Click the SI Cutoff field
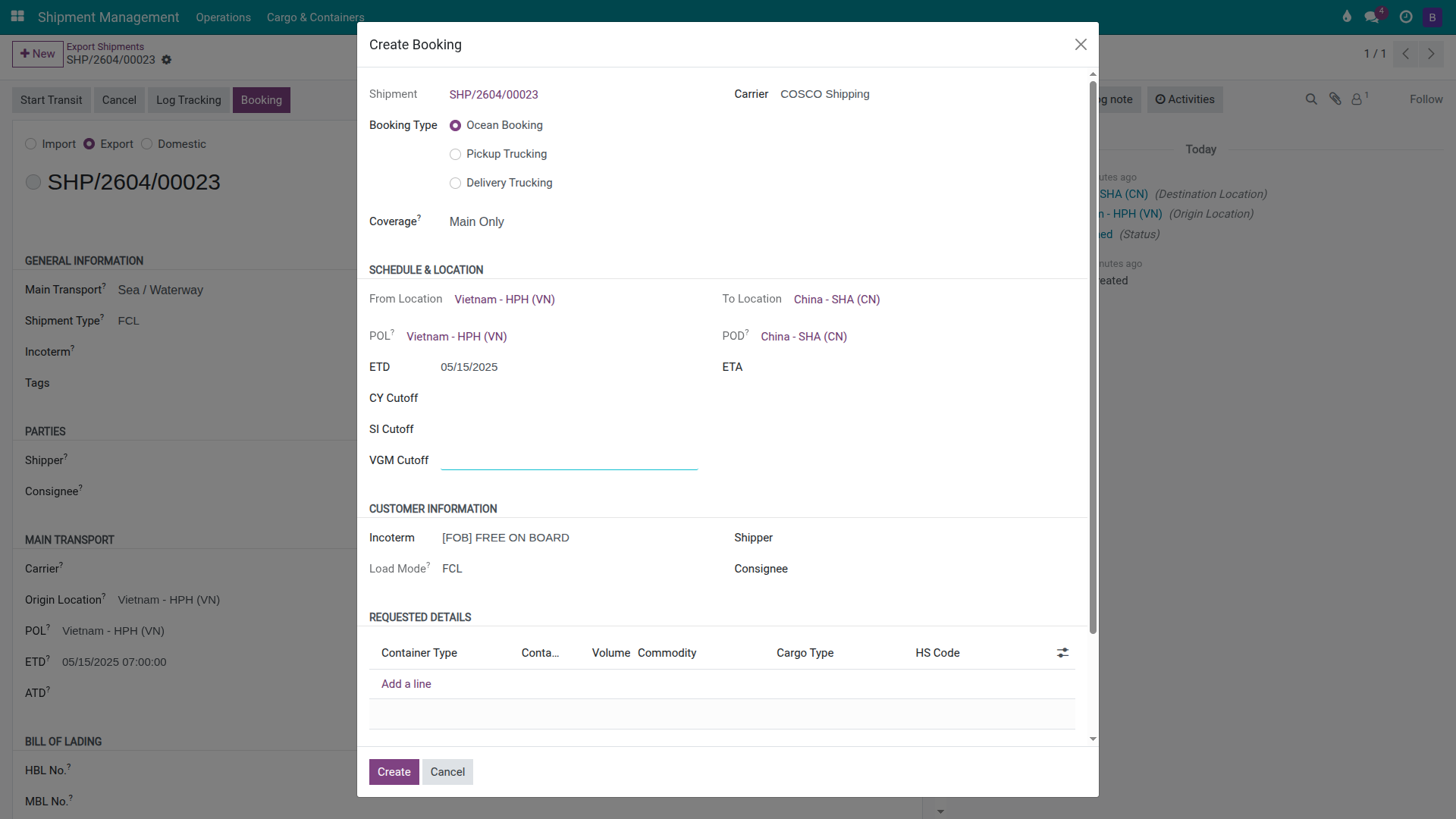 coord(570,429)
